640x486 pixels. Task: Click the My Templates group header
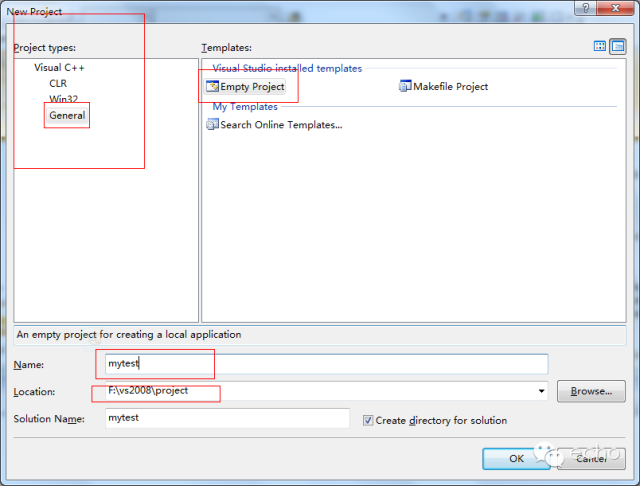(245, 107)
